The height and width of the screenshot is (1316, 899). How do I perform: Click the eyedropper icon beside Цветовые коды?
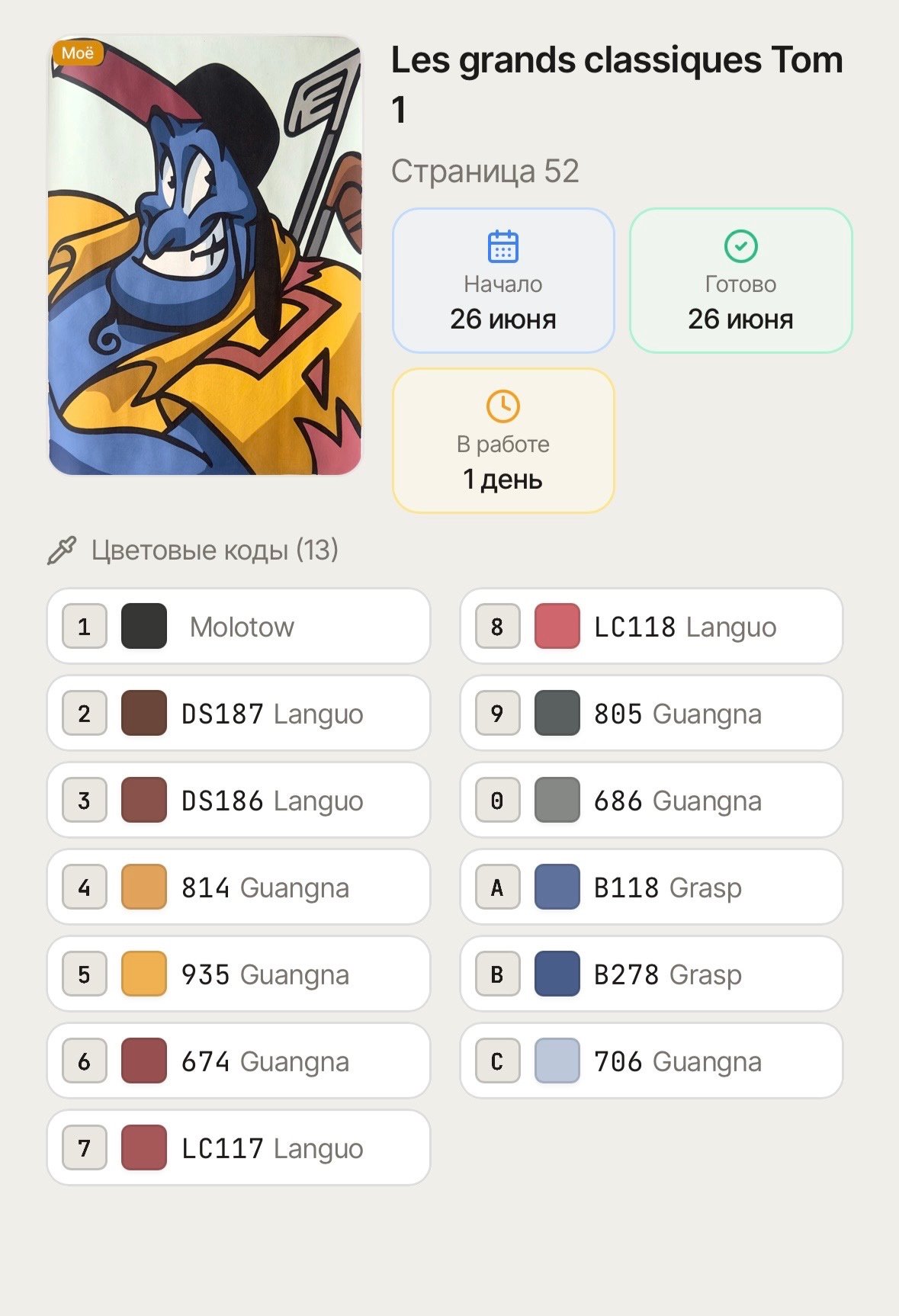tap(62, 550)
